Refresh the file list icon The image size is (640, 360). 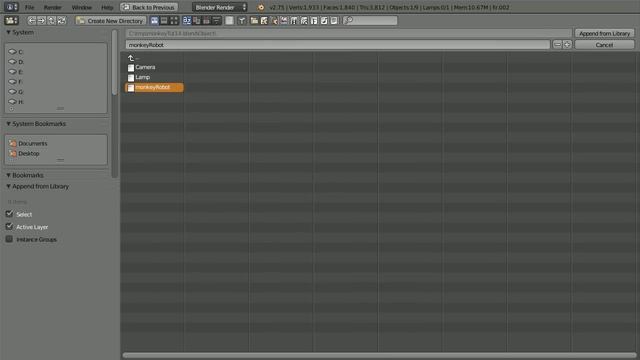(61, 20)
